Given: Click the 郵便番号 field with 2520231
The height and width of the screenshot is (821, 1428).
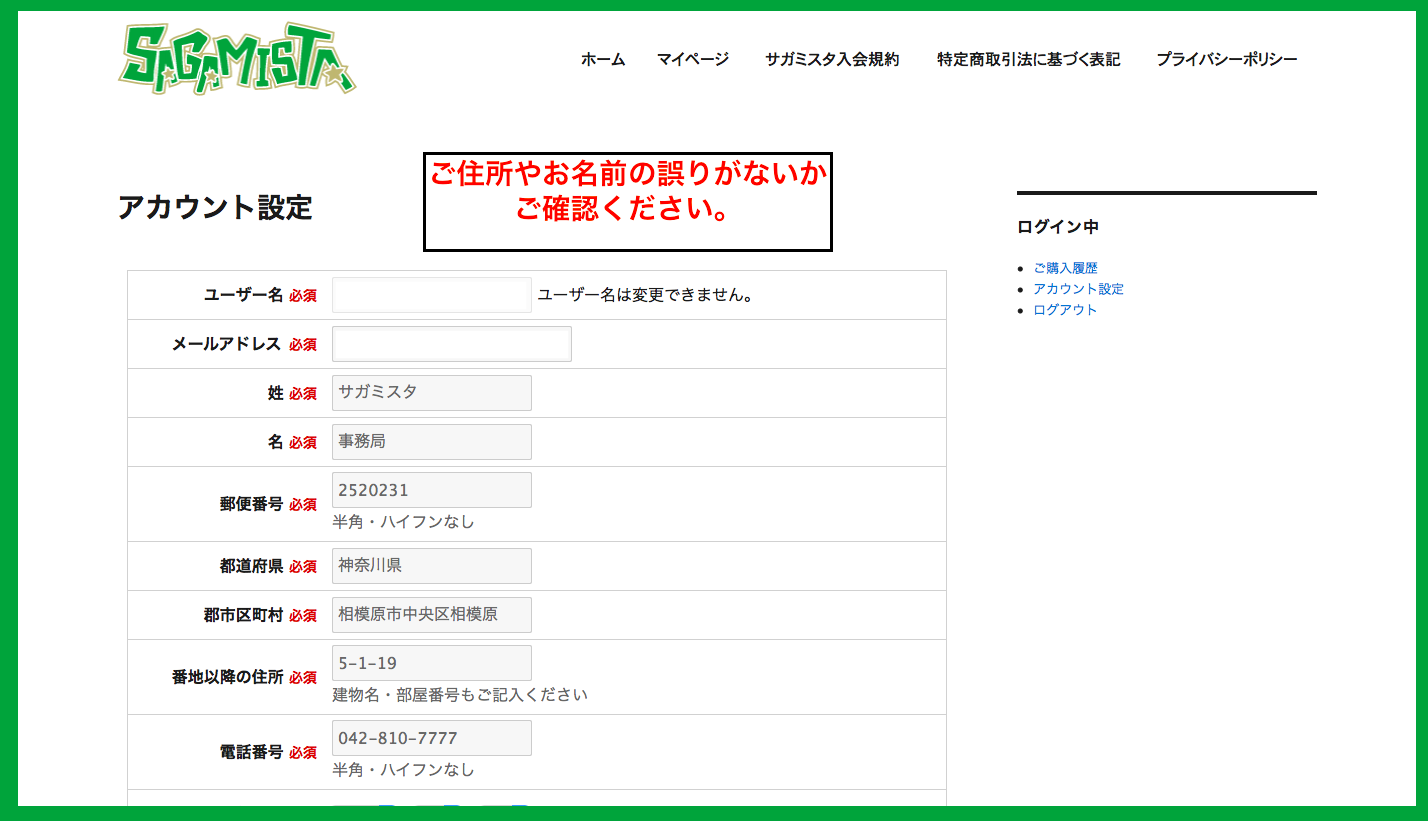Looking at the screenshot, I should coord(432,490).
